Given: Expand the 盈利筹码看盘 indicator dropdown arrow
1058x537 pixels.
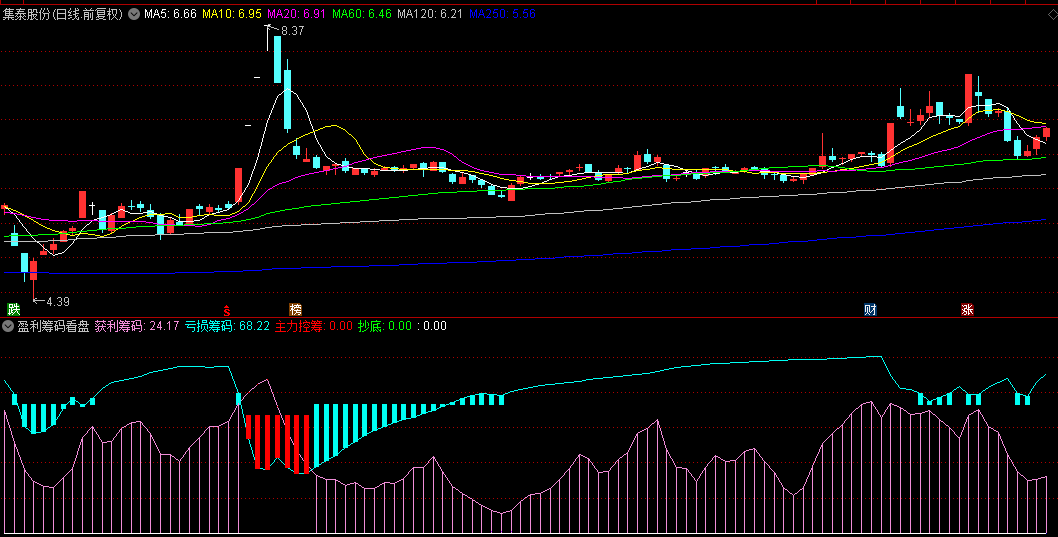Looking at the screenshot, I should [8, 327].
